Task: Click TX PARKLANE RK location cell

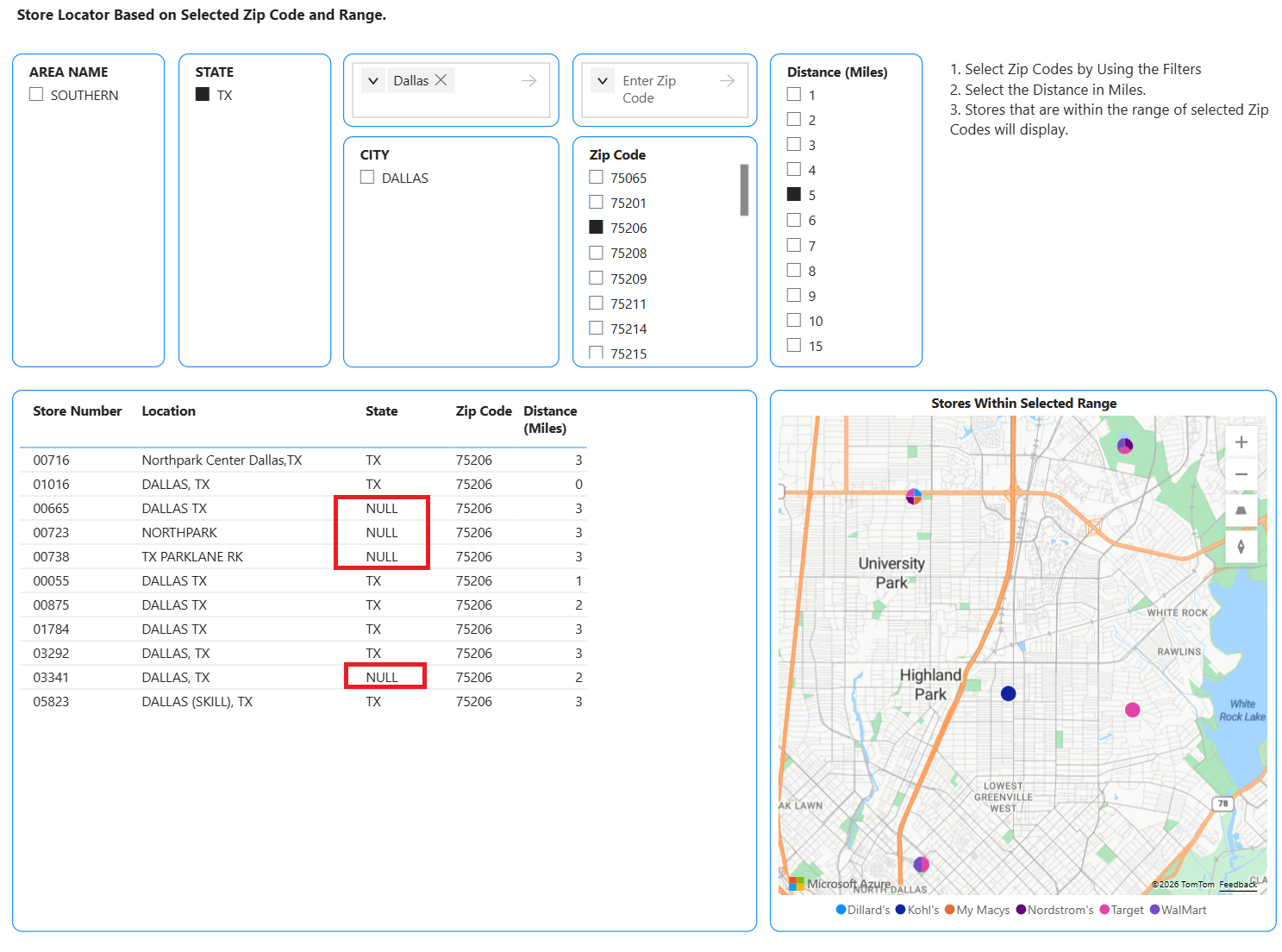Action: pyautogui.click(x=192, y=557)
